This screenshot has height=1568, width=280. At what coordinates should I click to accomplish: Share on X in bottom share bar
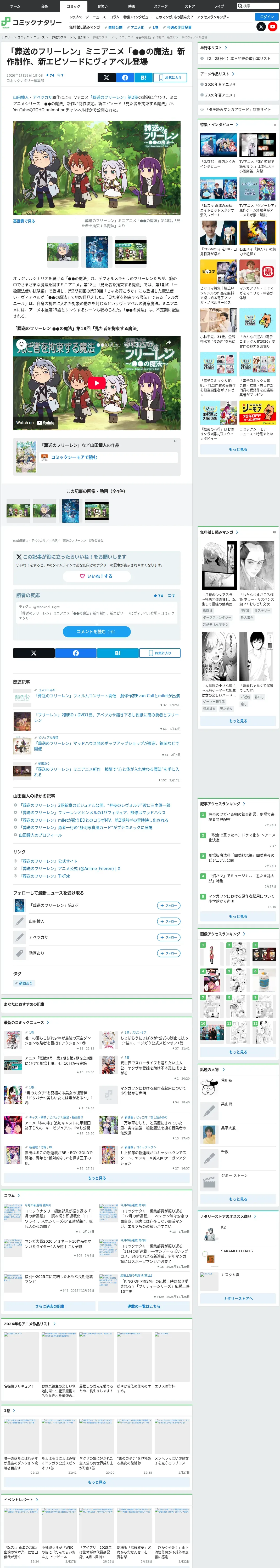[33, 653]
